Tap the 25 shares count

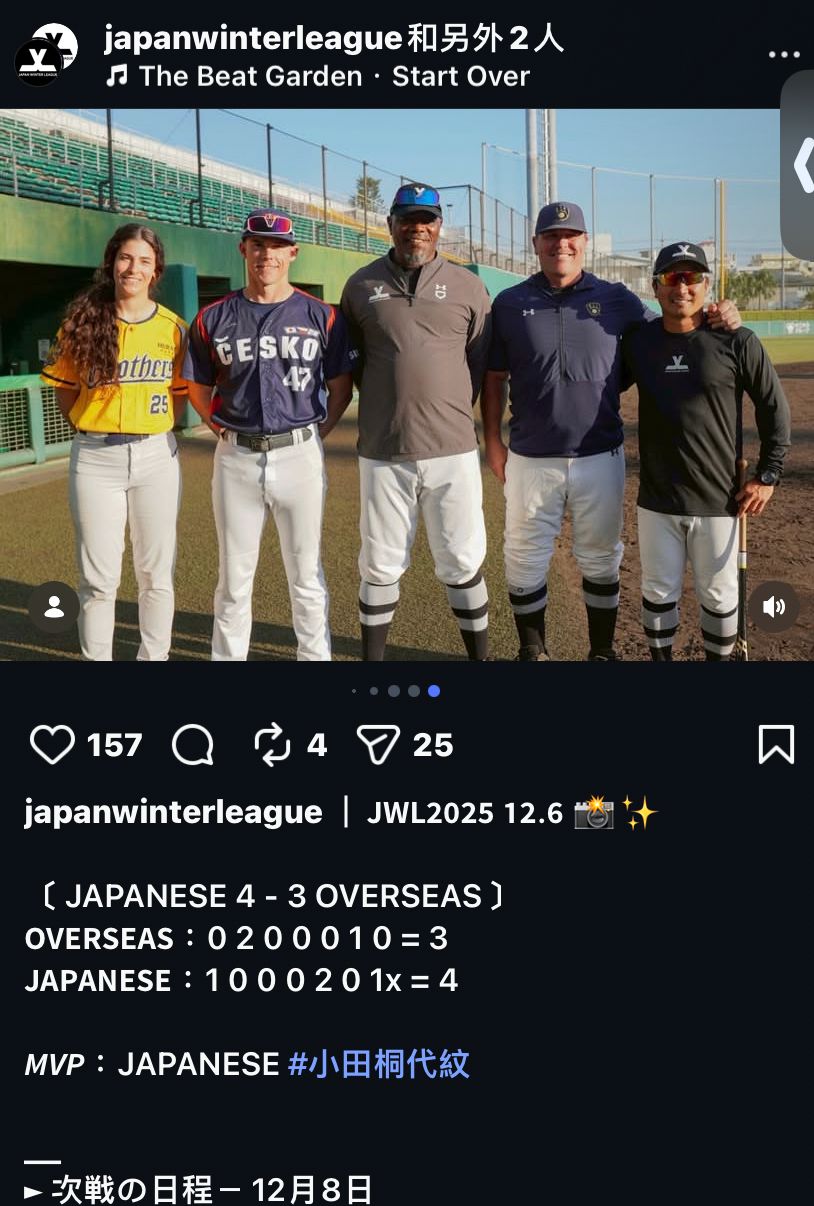pyautogui.click(x=433, y=745)
